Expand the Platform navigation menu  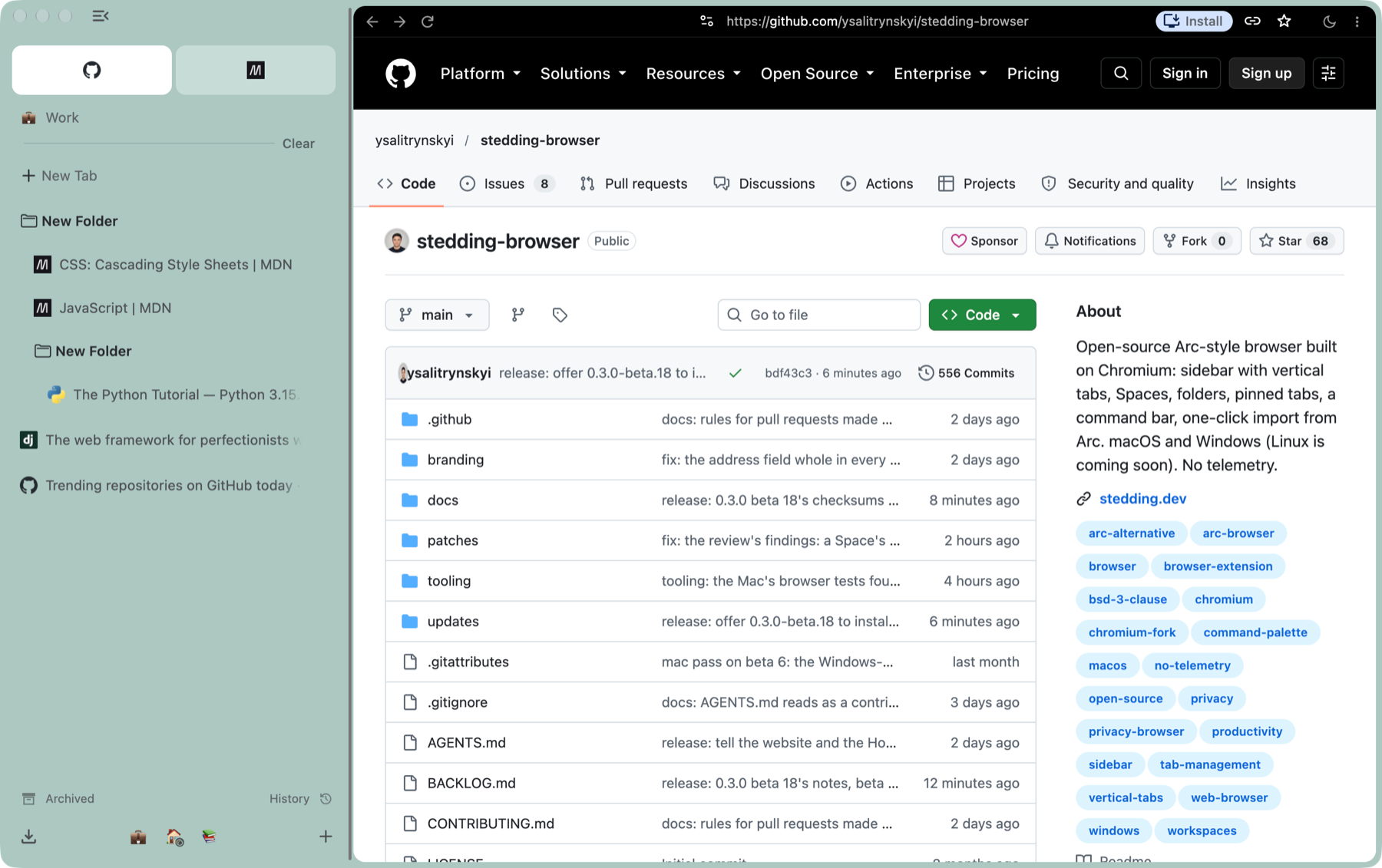(x=481, y=74)
